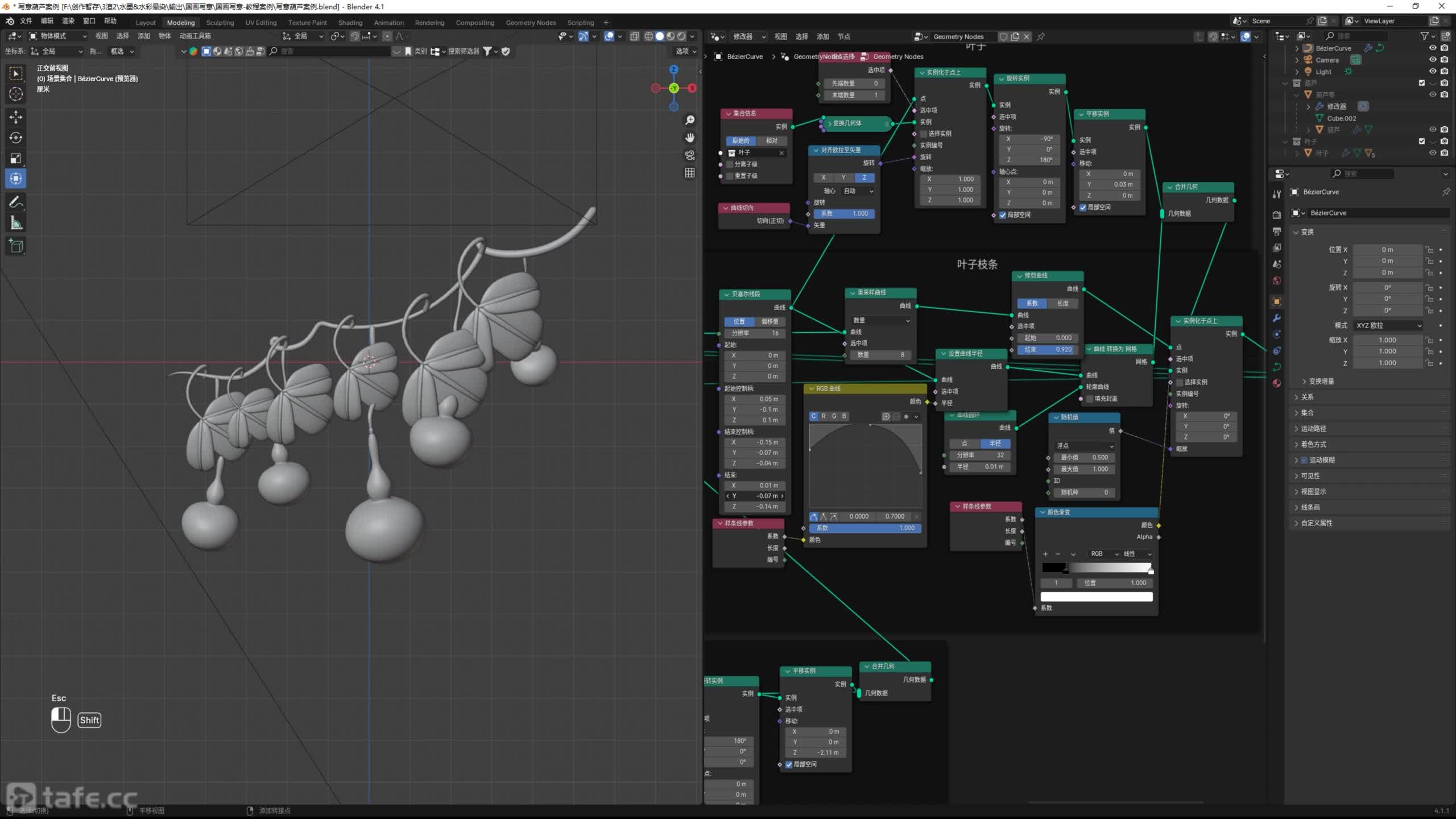This screenshot has height=819, width=1456.
Task: Click the 缩放 X value field
Action: (x=1387, y=340)
